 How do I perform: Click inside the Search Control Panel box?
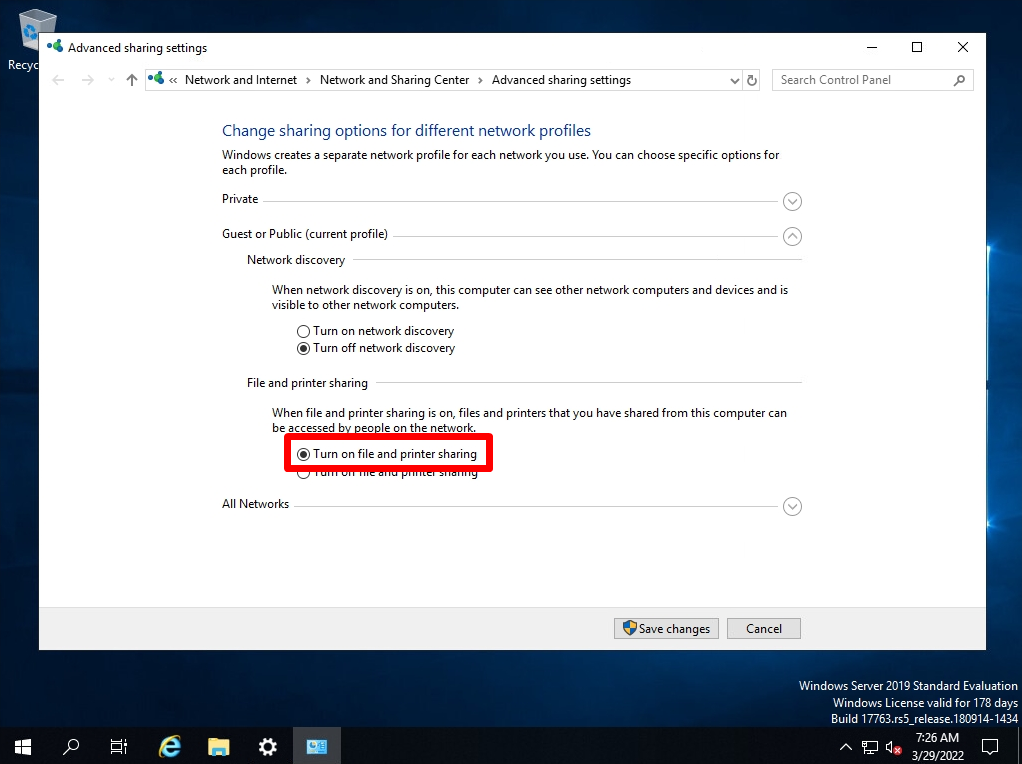coord(860,80)
